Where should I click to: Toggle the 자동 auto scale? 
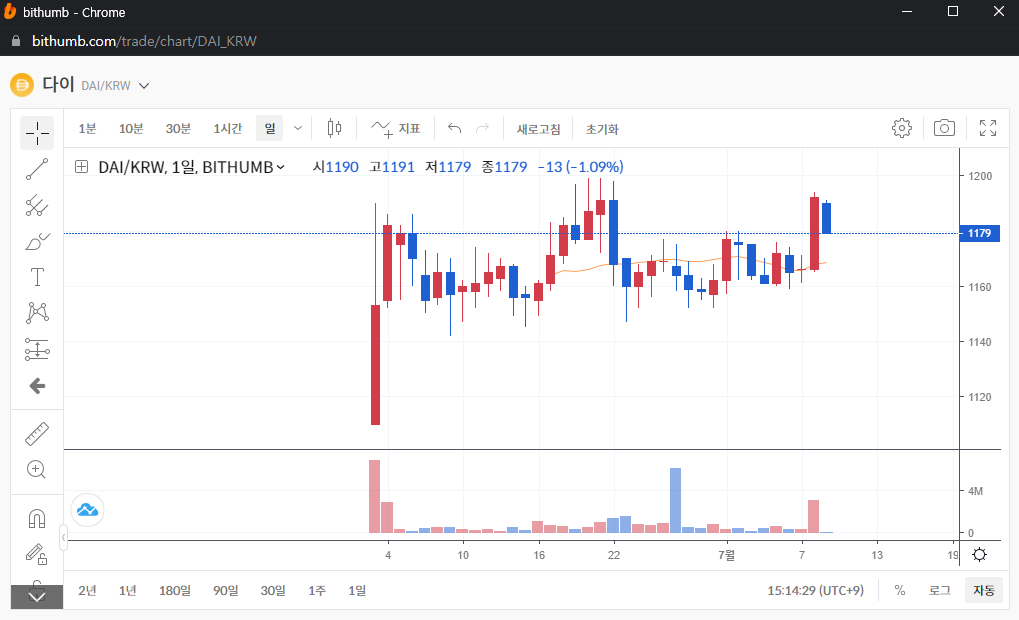pyautogui.click(x=983, y=590)
